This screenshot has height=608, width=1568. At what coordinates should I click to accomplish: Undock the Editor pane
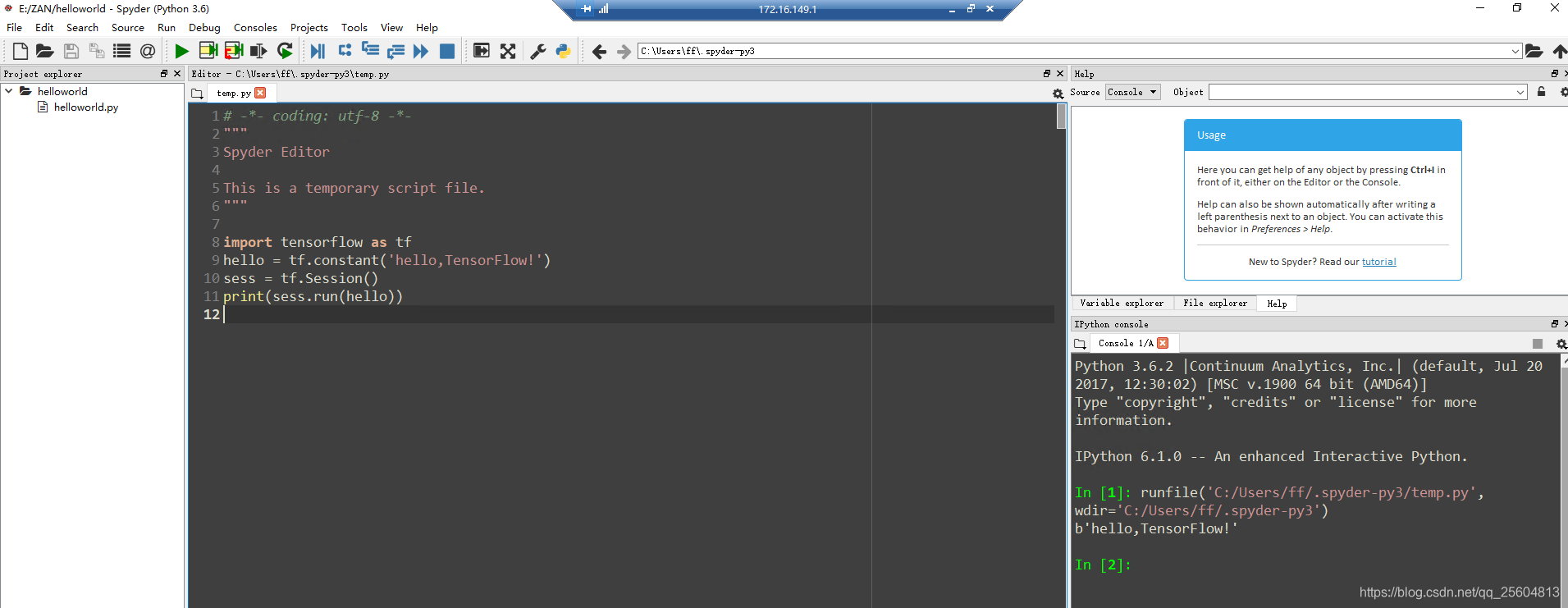click(x=1047, y=74)
